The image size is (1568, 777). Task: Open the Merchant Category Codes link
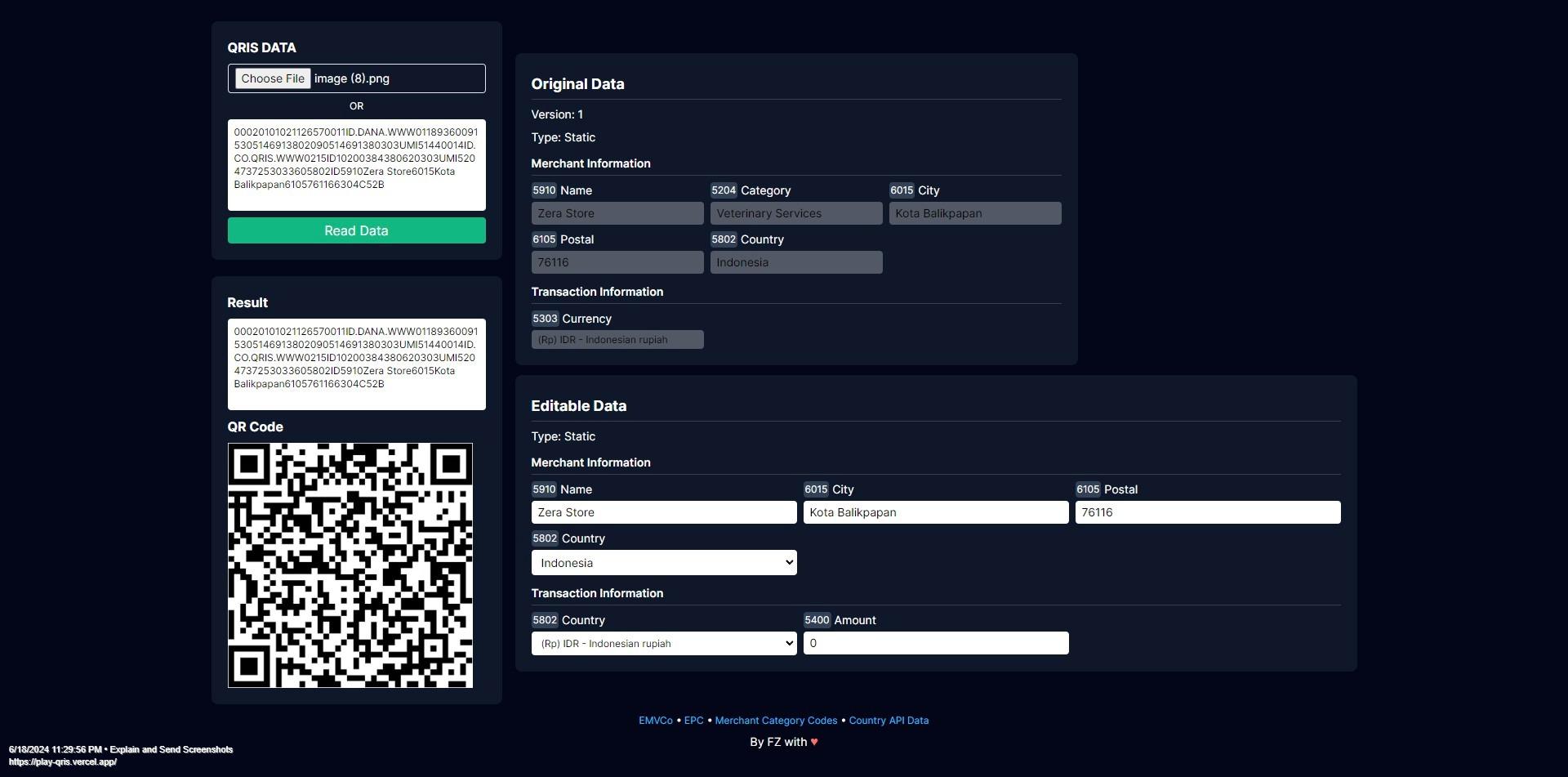776,721
